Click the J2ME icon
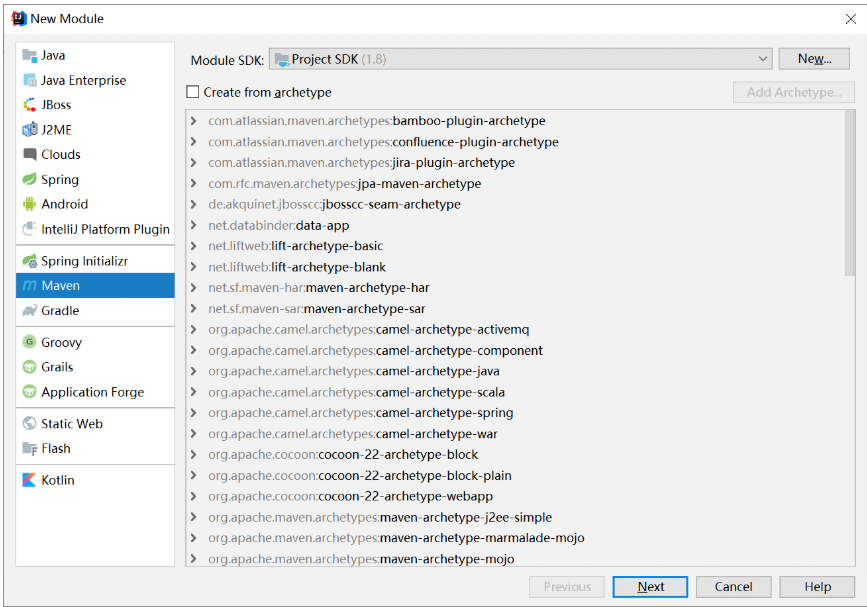 point(29,129)
